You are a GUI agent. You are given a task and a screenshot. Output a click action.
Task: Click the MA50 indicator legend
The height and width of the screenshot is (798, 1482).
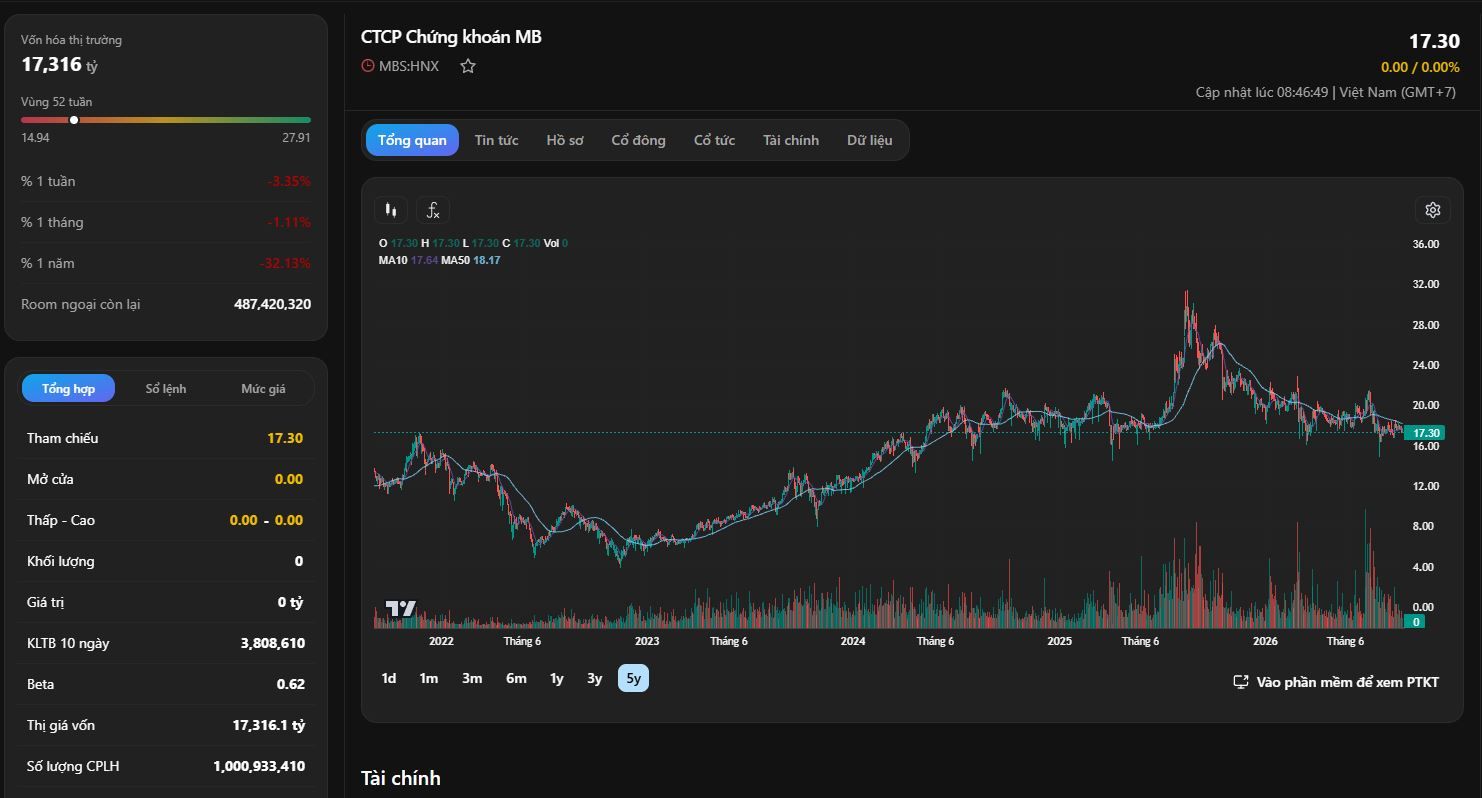[471, 260]
